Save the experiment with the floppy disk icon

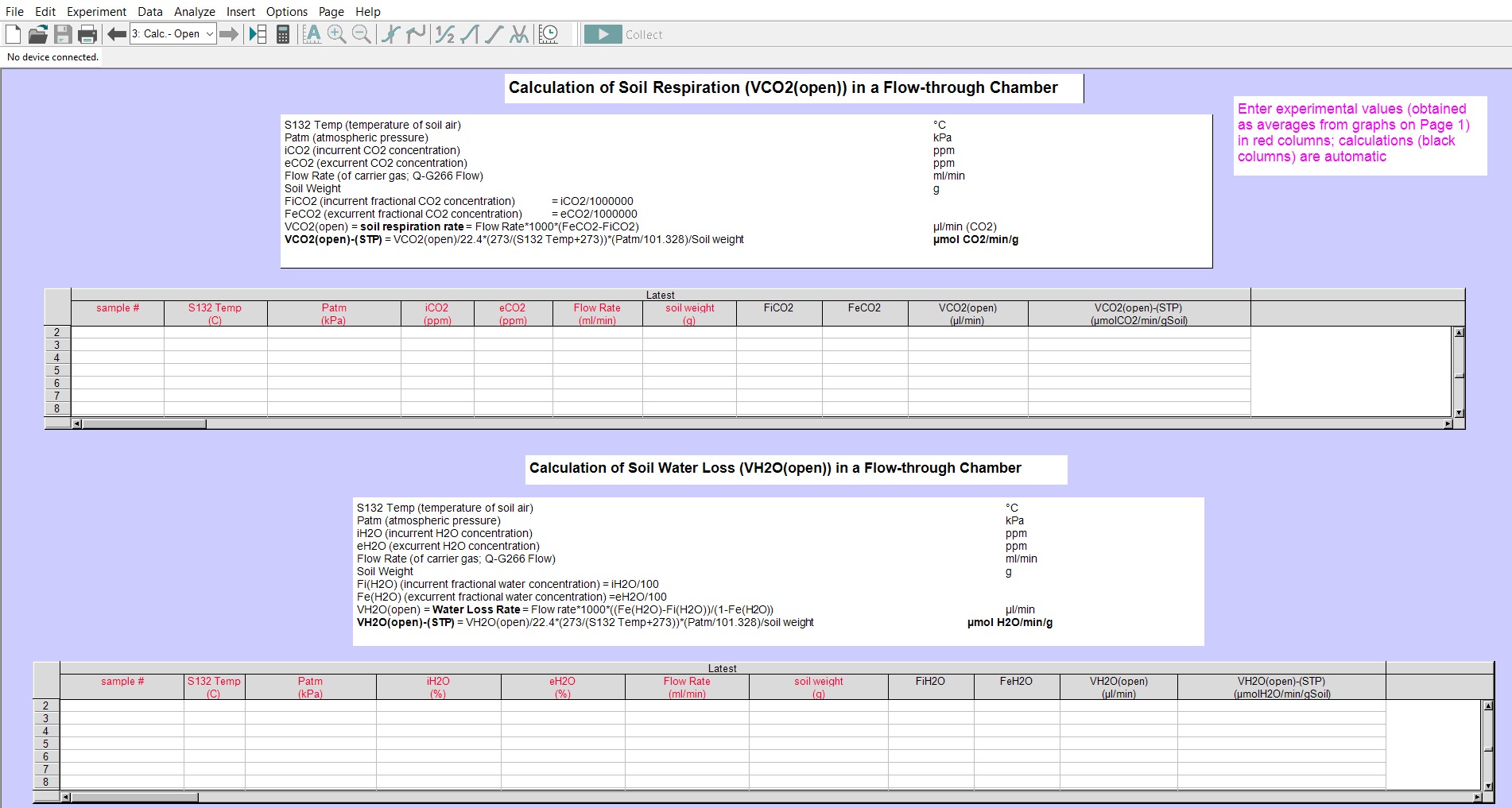coord(63,34)
